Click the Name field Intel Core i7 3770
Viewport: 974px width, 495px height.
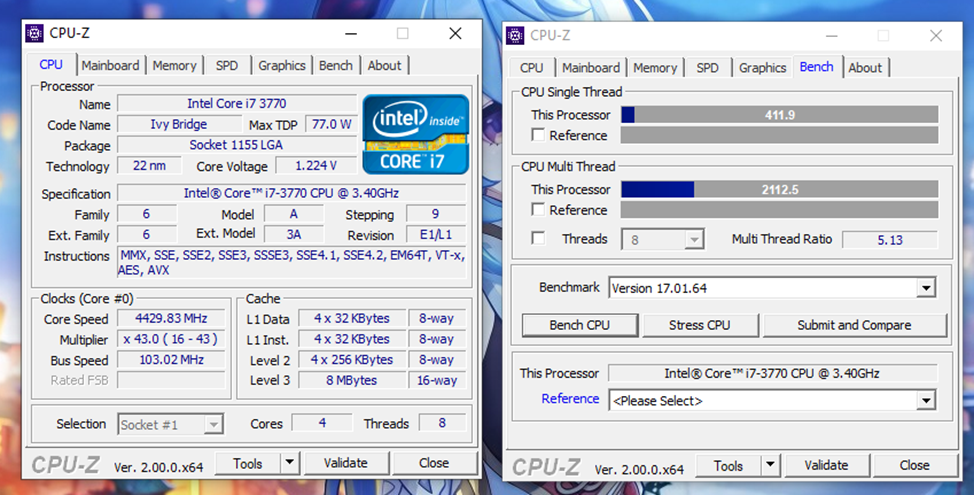coord(237,104)
